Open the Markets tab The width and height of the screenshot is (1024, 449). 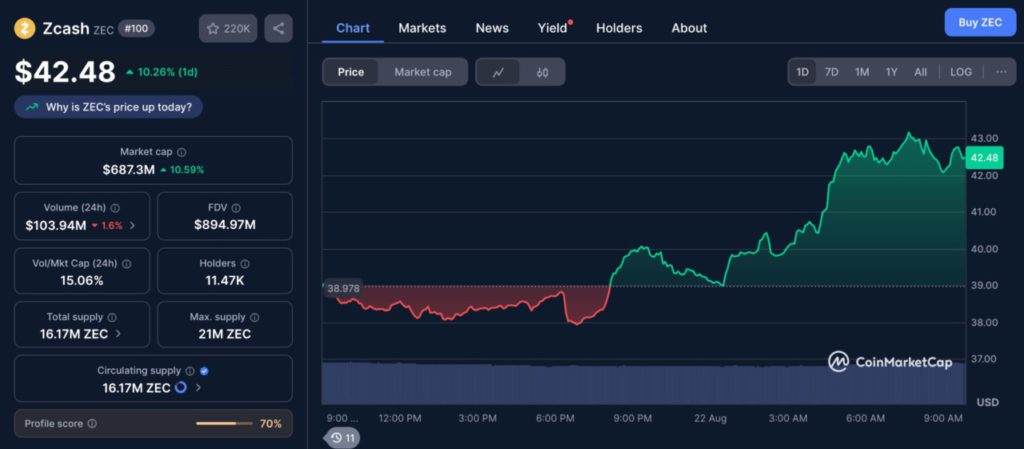pyautogui.click(x=422, y=28)
